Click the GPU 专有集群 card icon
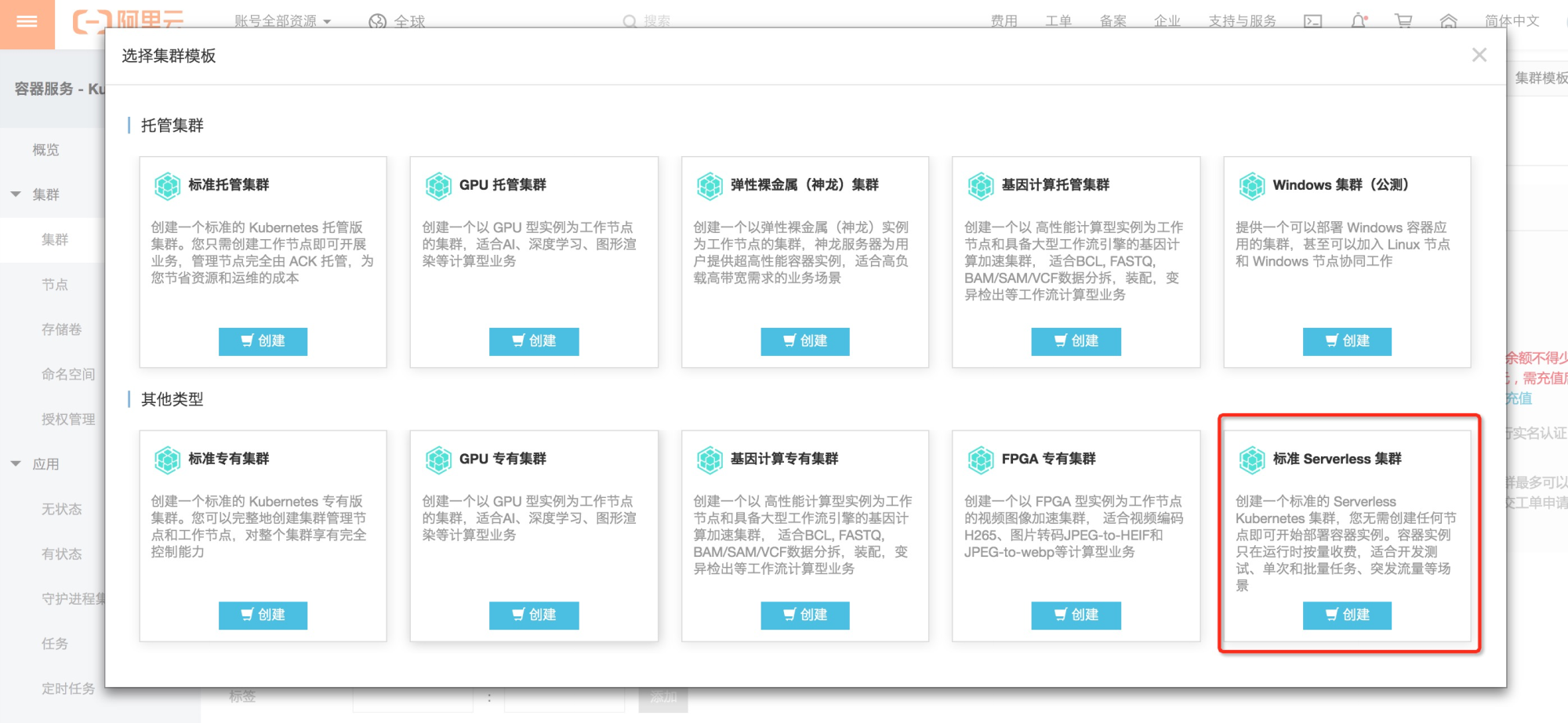 point(438,460)
